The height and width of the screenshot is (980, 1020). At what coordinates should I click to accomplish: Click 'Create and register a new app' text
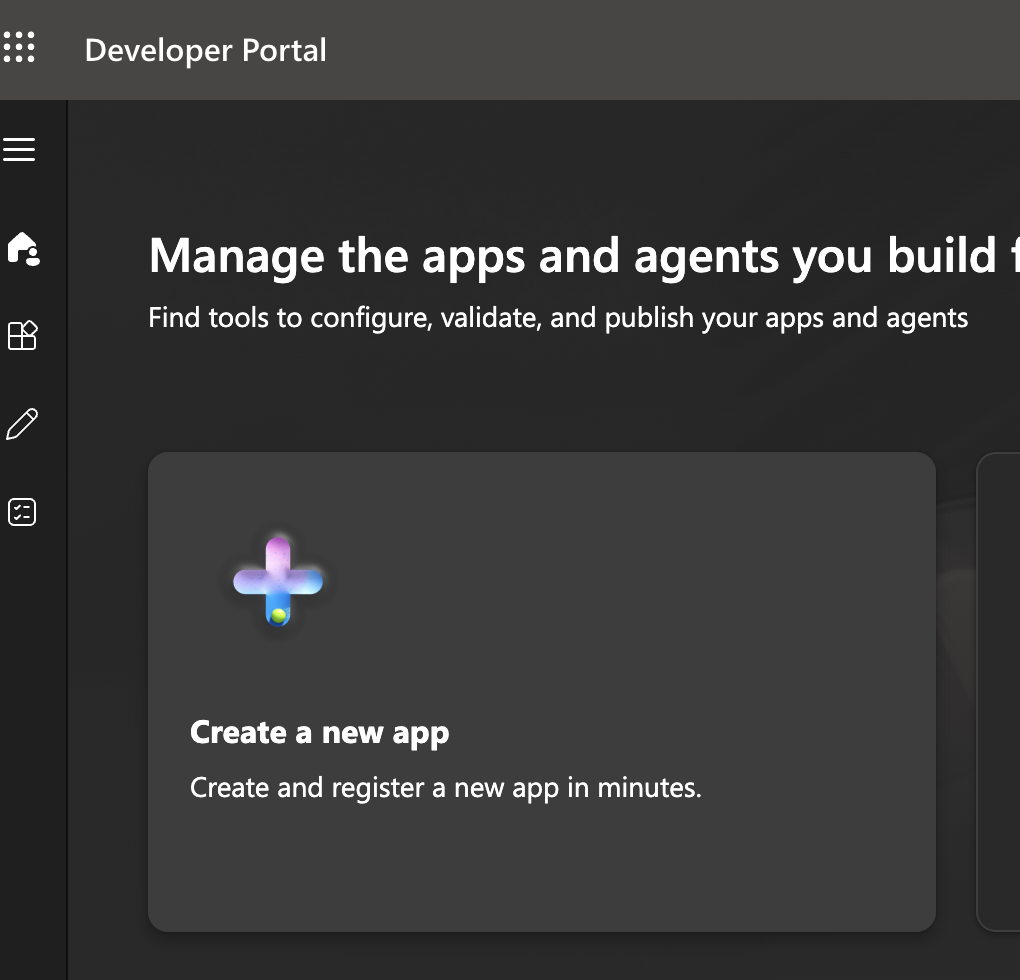coord(446,789)
